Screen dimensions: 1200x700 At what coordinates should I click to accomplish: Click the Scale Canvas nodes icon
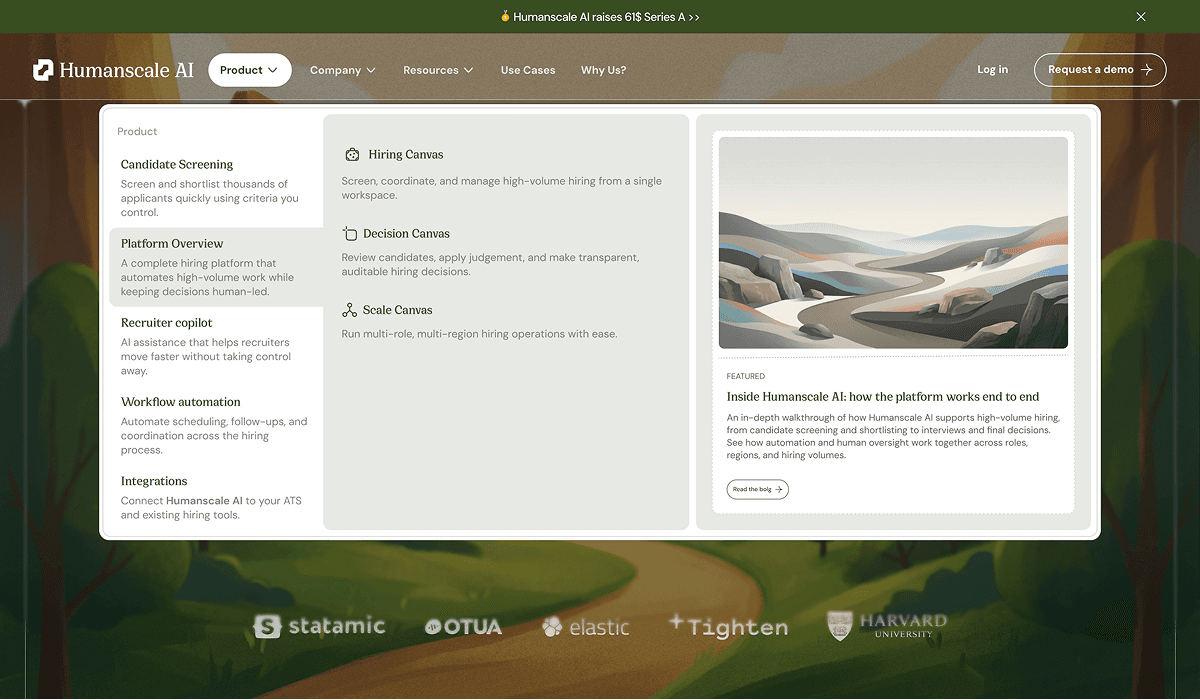pos(349,310)
